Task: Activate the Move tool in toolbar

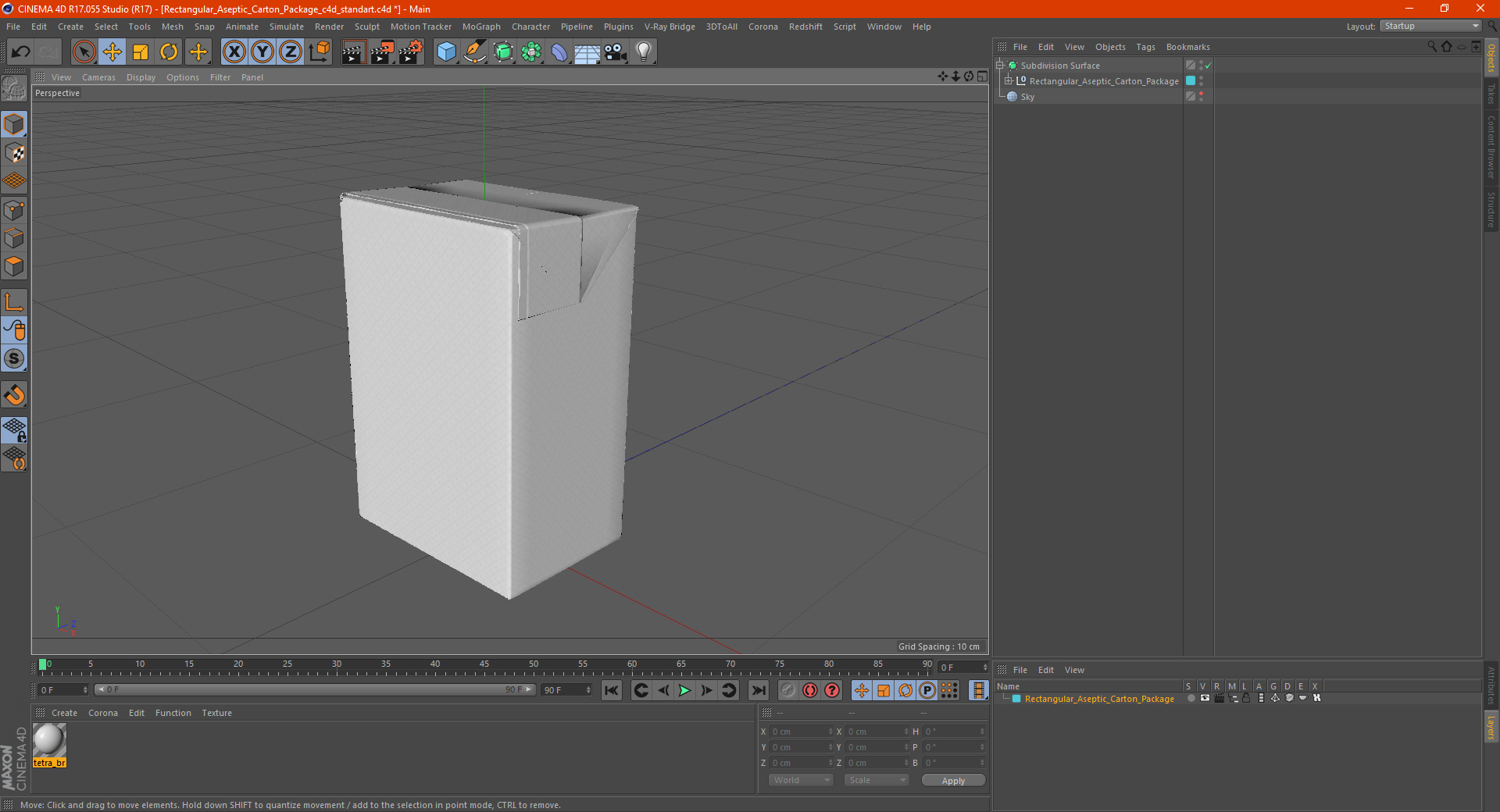Action: pyautogui.click(x=112, y=52)
